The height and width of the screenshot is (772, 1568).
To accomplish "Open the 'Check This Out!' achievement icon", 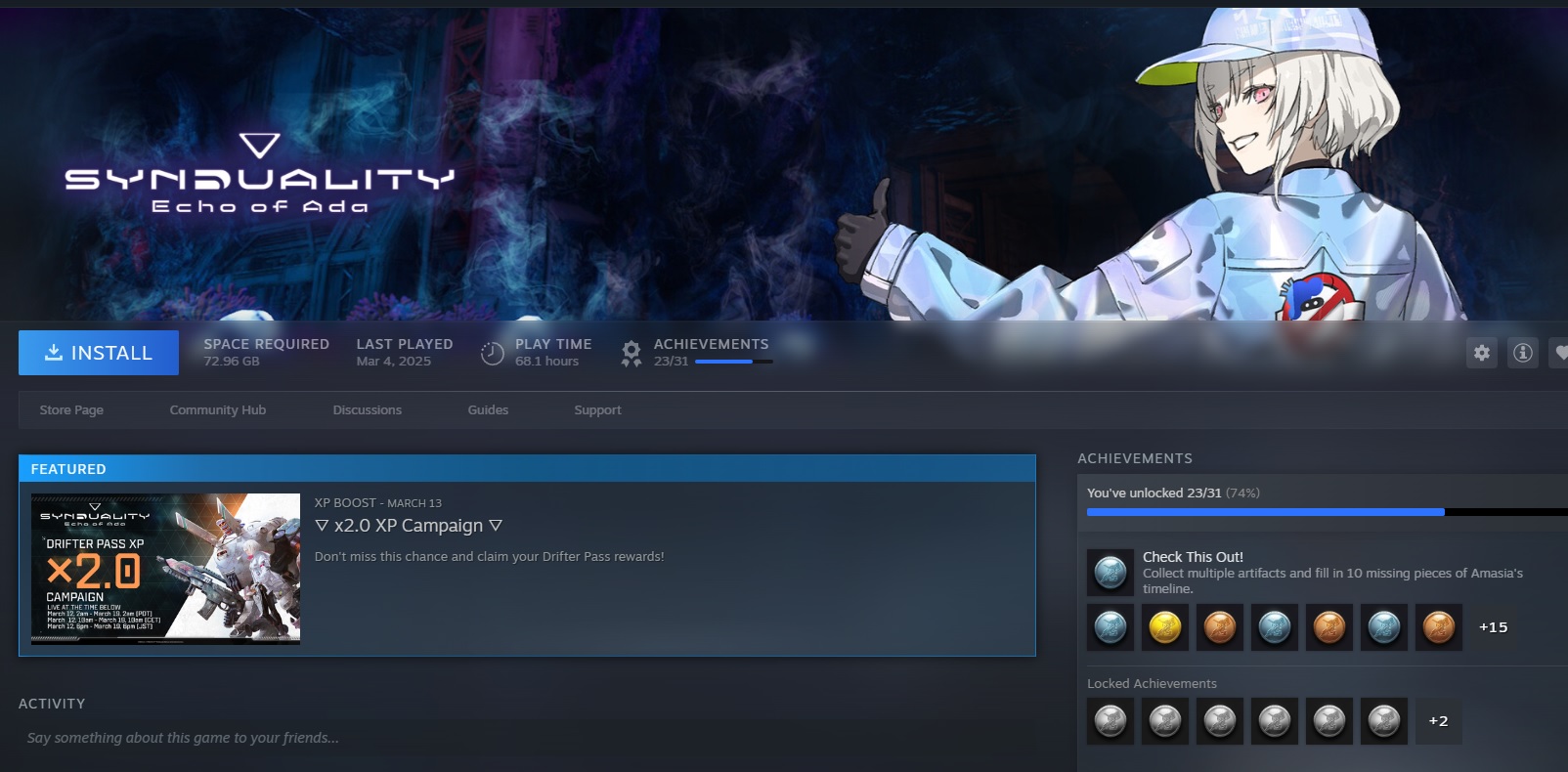I will (x=1111, y=573).
